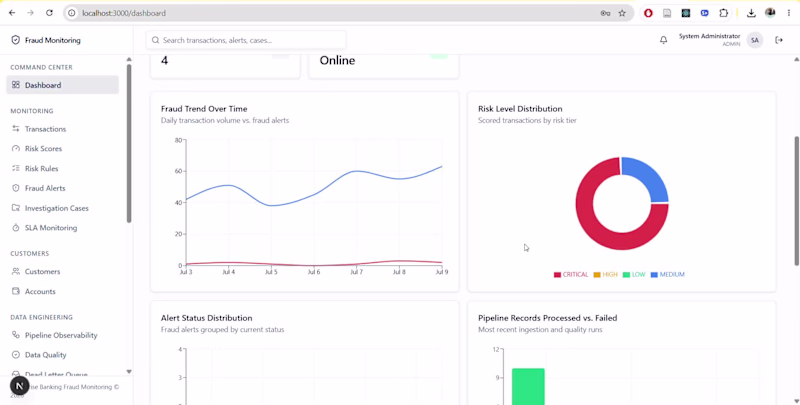800x405 pixels.
Task: Click the Risk Scores gauge icon
Action: (16, 148)
